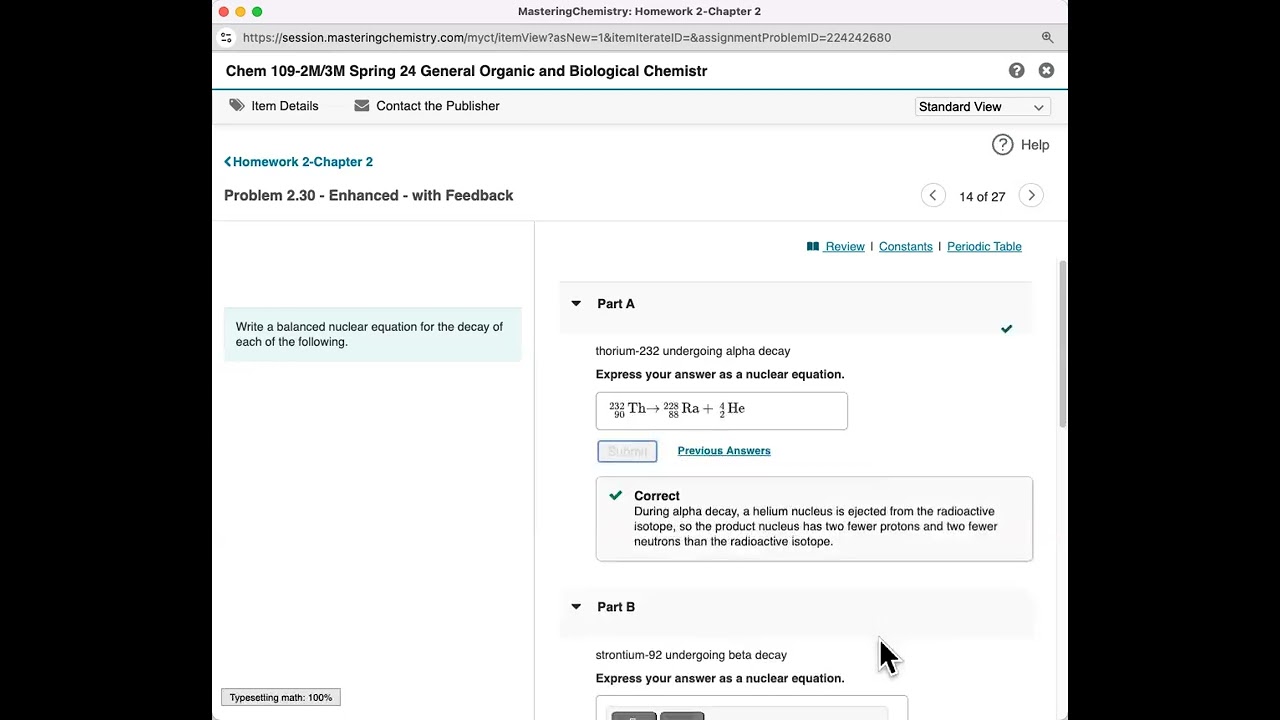1280x720 pixels.
Task: Collapse Part B section triangle
Action: [x=576, y=607]
